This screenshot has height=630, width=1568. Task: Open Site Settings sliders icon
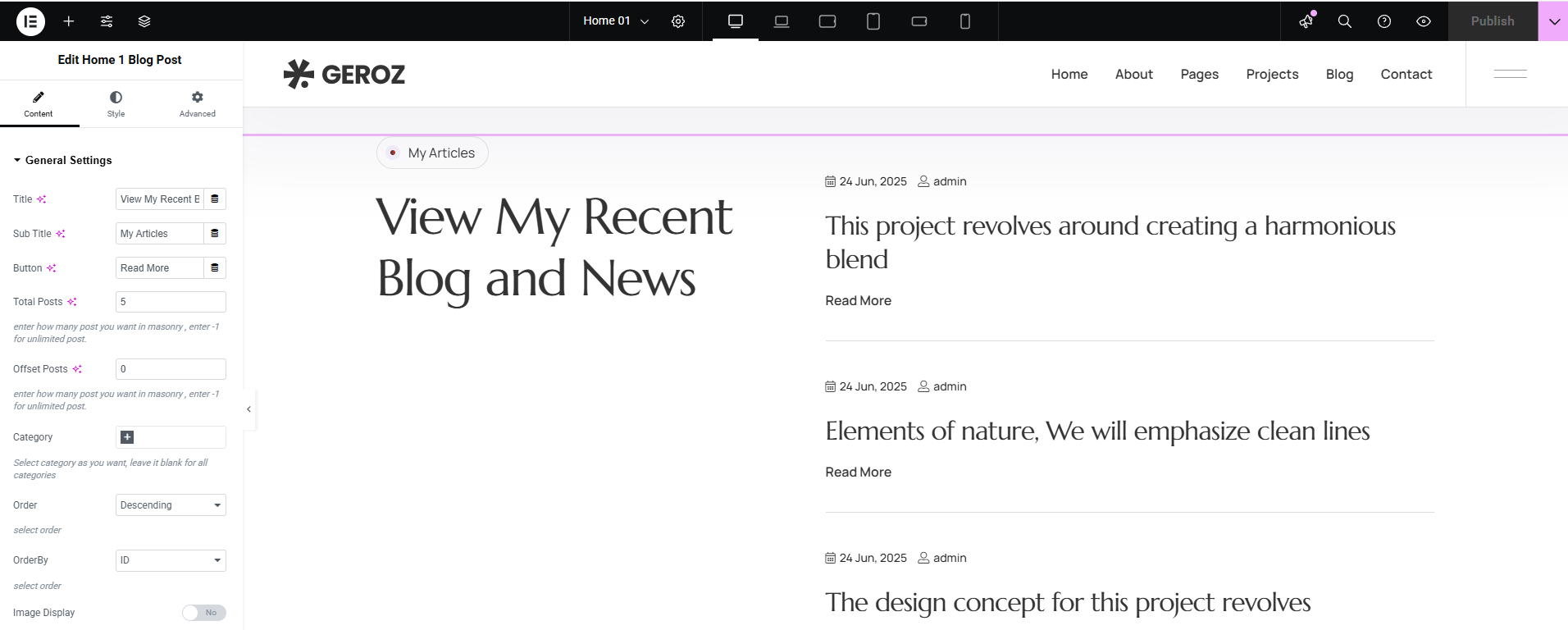point(107,21)
